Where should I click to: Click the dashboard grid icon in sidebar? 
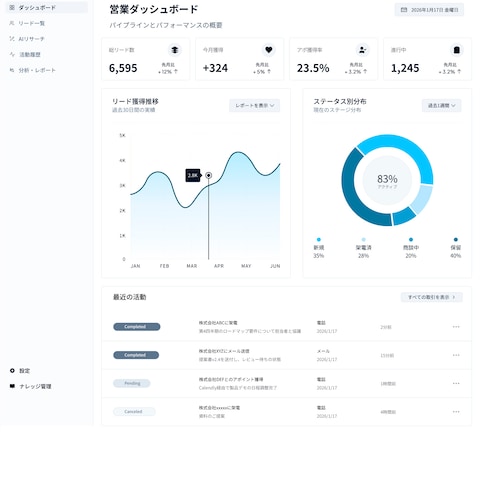(x=12, y=7)
